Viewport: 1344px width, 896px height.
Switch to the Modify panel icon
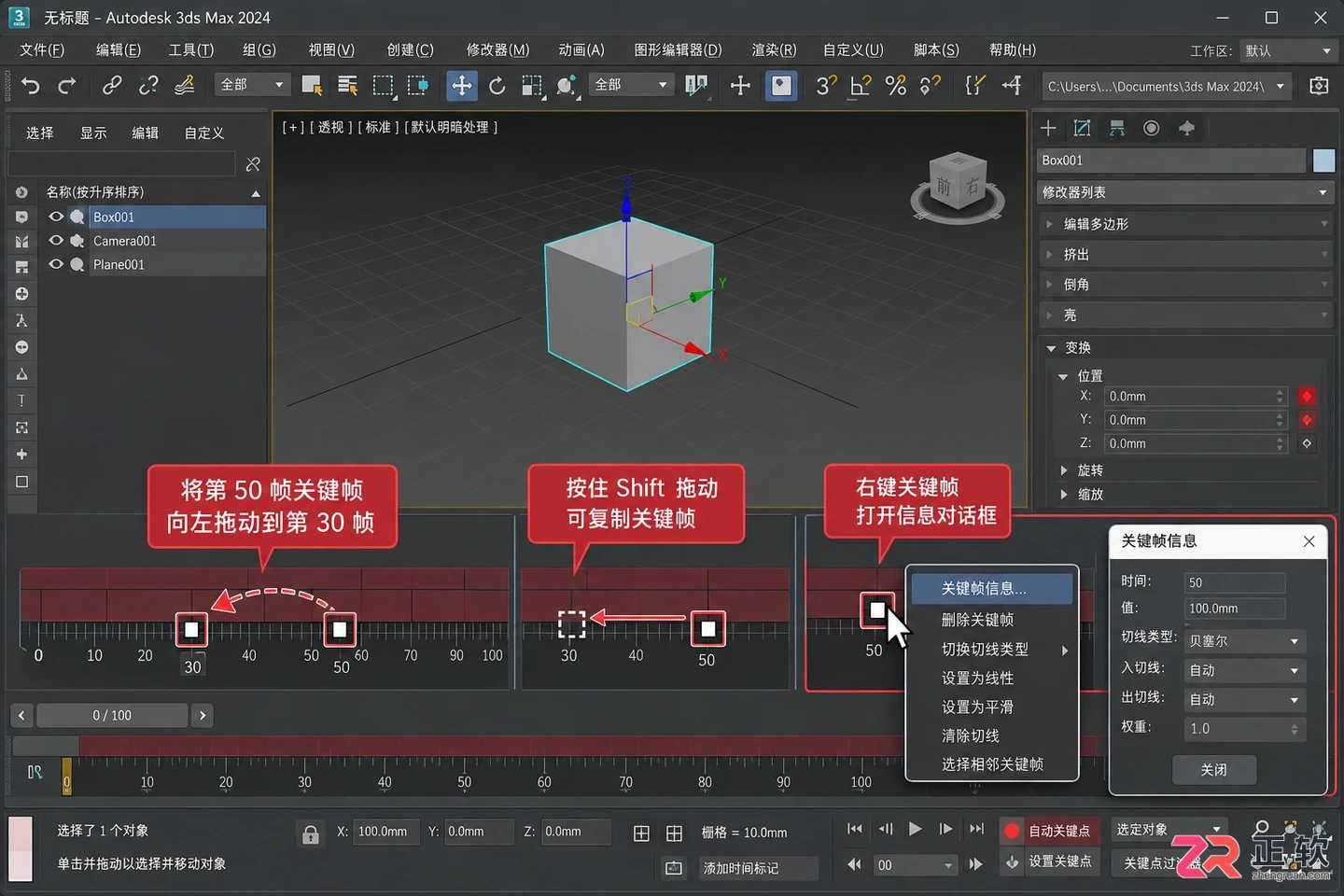[x=1083, y=128]
